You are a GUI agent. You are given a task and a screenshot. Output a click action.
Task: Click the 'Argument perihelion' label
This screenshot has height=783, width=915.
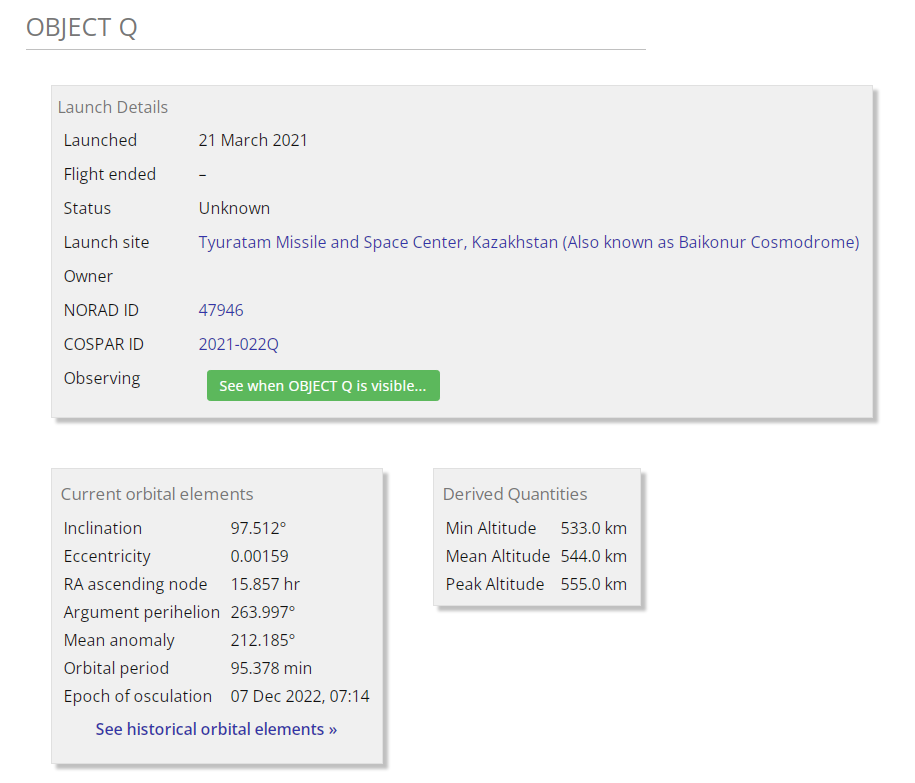click(142, 612)
